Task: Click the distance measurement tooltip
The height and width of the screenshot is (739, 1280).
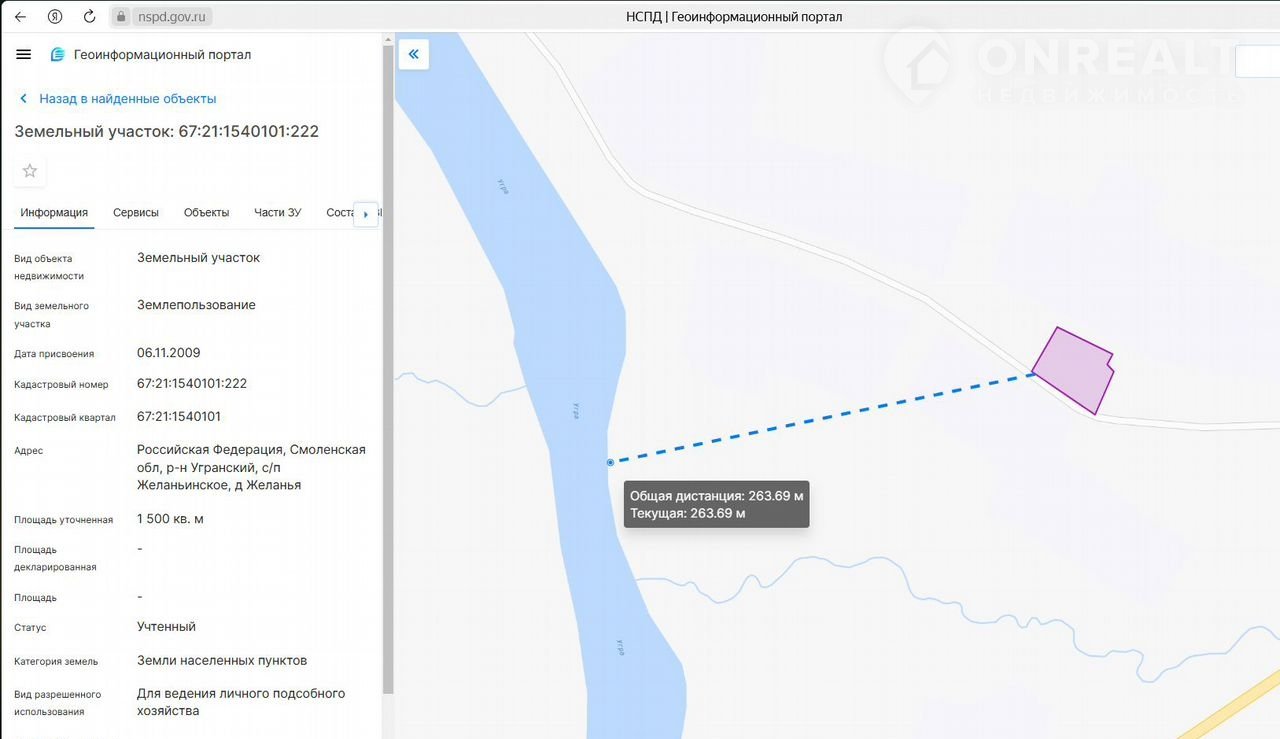Action: pos(716,505)
